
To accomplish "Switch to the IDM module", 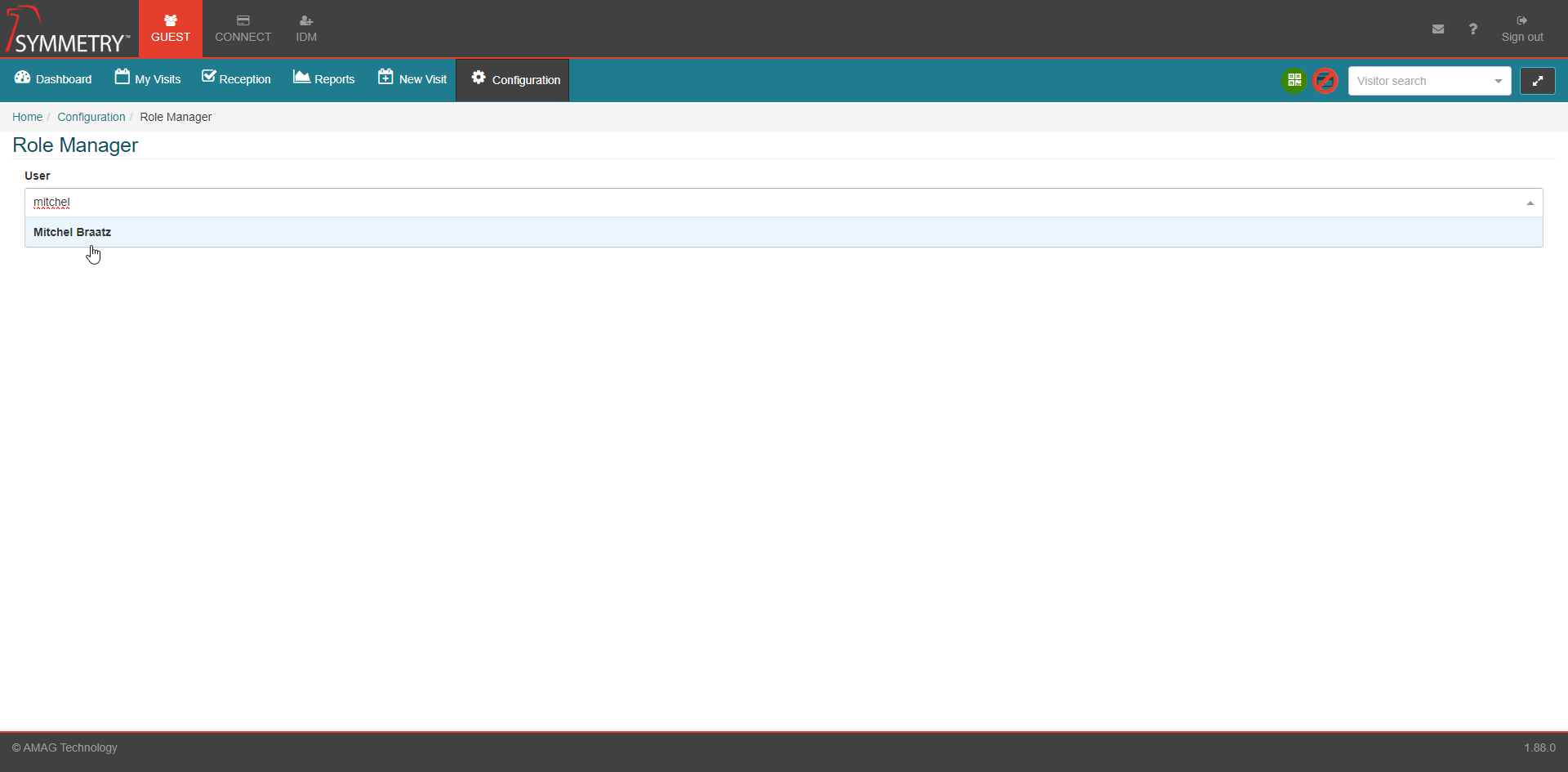I will (x=306, y=29).
